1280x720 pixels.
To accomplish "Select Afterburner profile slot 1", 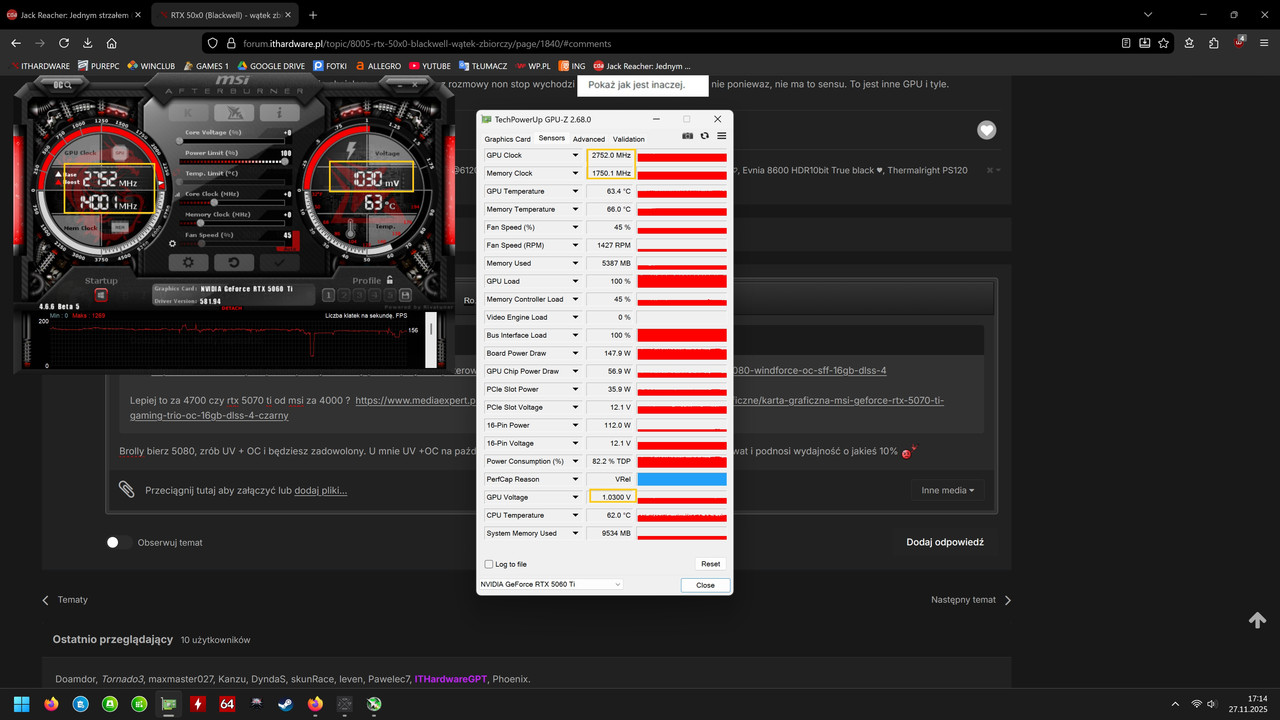I will tap(328, 295).
